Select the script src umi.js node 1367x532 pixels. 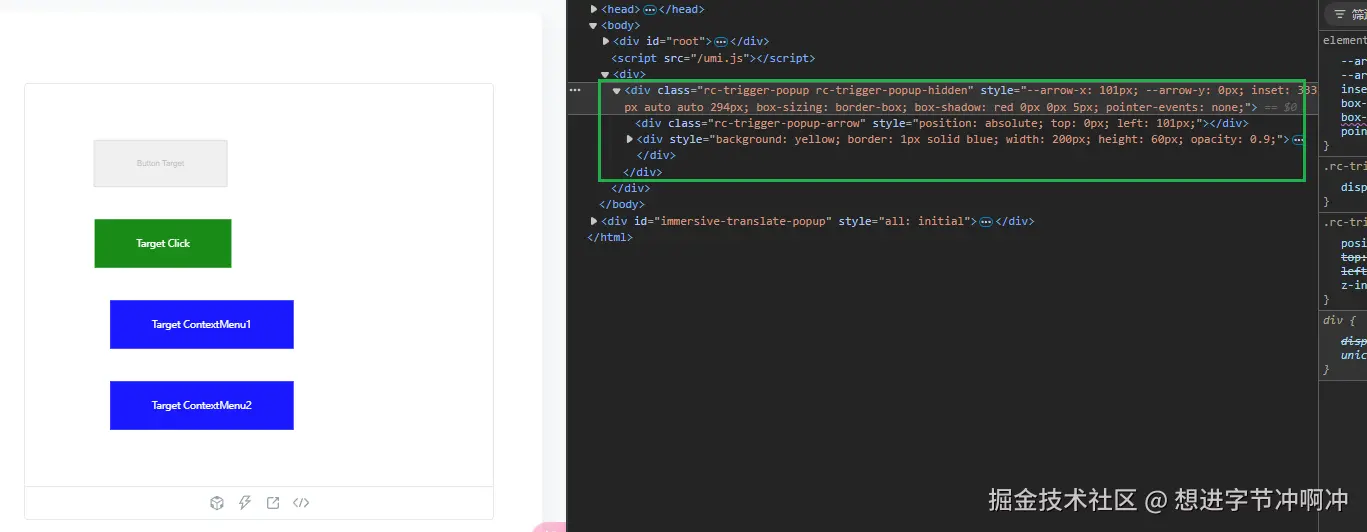click(x=713, y=58)
